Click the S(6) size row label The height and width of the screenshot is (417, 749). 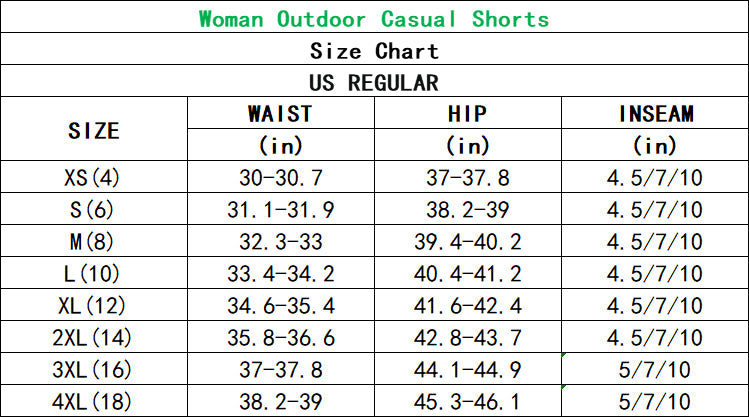(92, 211)
